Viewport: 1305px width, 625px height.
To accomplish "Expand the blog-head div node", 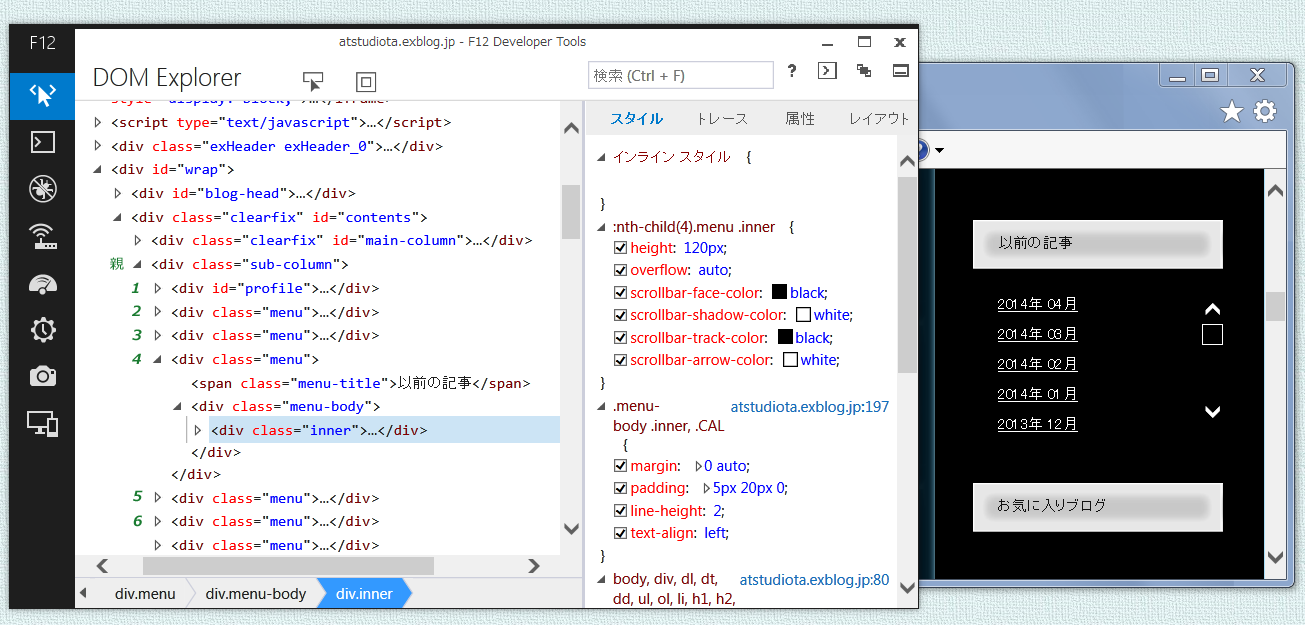I will pos(118,193).
